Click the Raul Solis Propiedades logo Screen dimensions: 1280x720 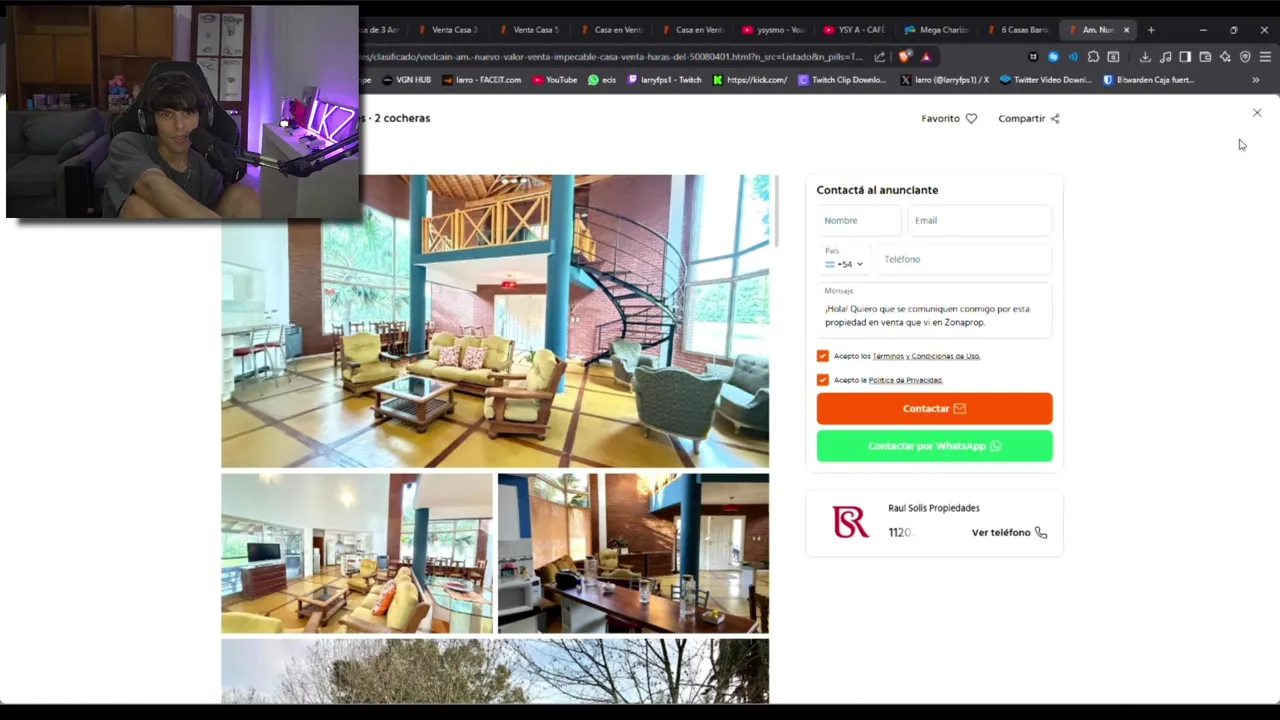point(851,521)
